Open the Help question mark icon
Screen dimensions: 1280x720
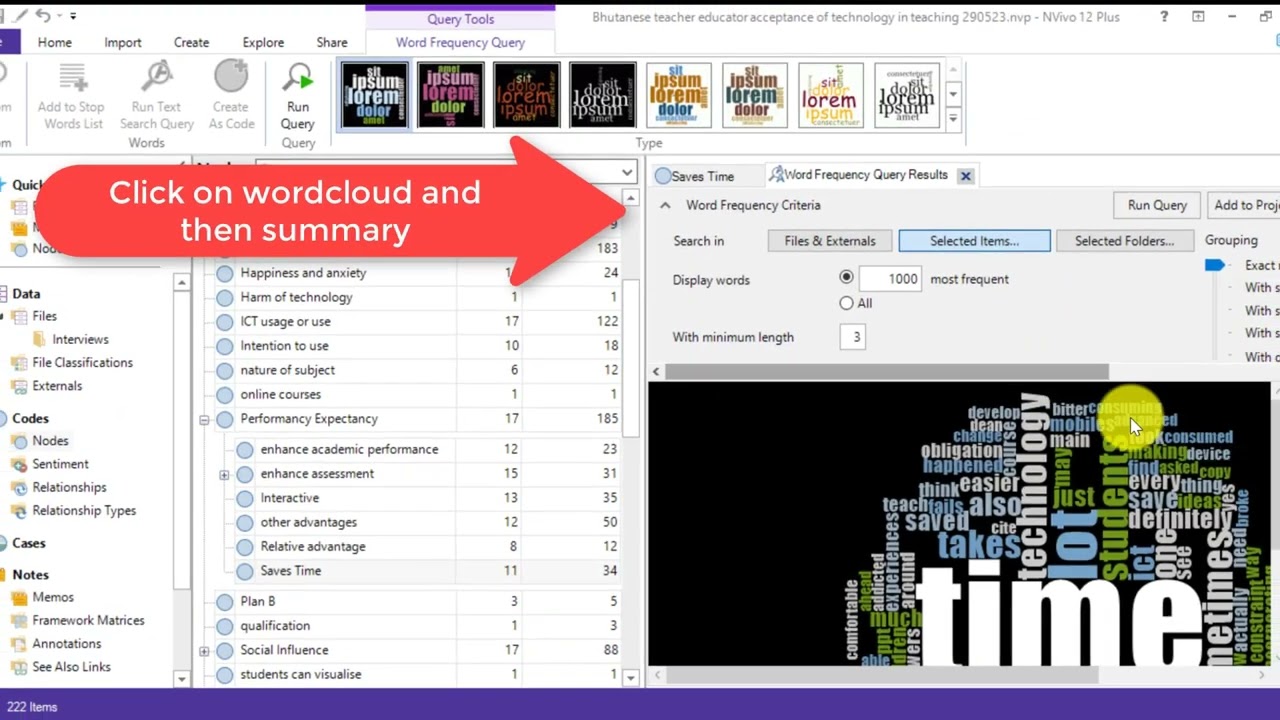pyautogui.click(x=1164, y=17)
